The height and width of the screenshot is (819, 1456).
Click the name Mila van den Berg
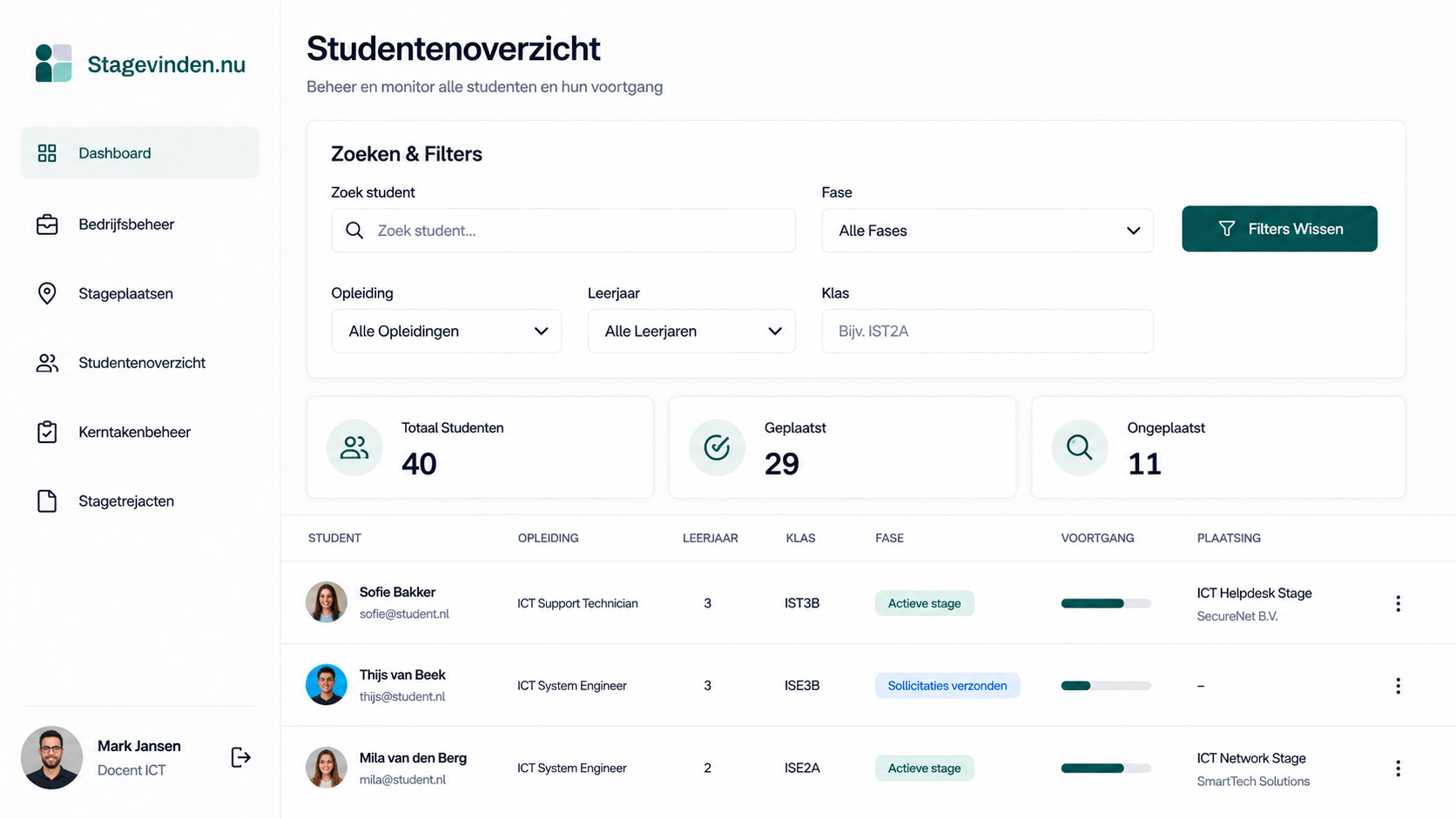(413, 758)
